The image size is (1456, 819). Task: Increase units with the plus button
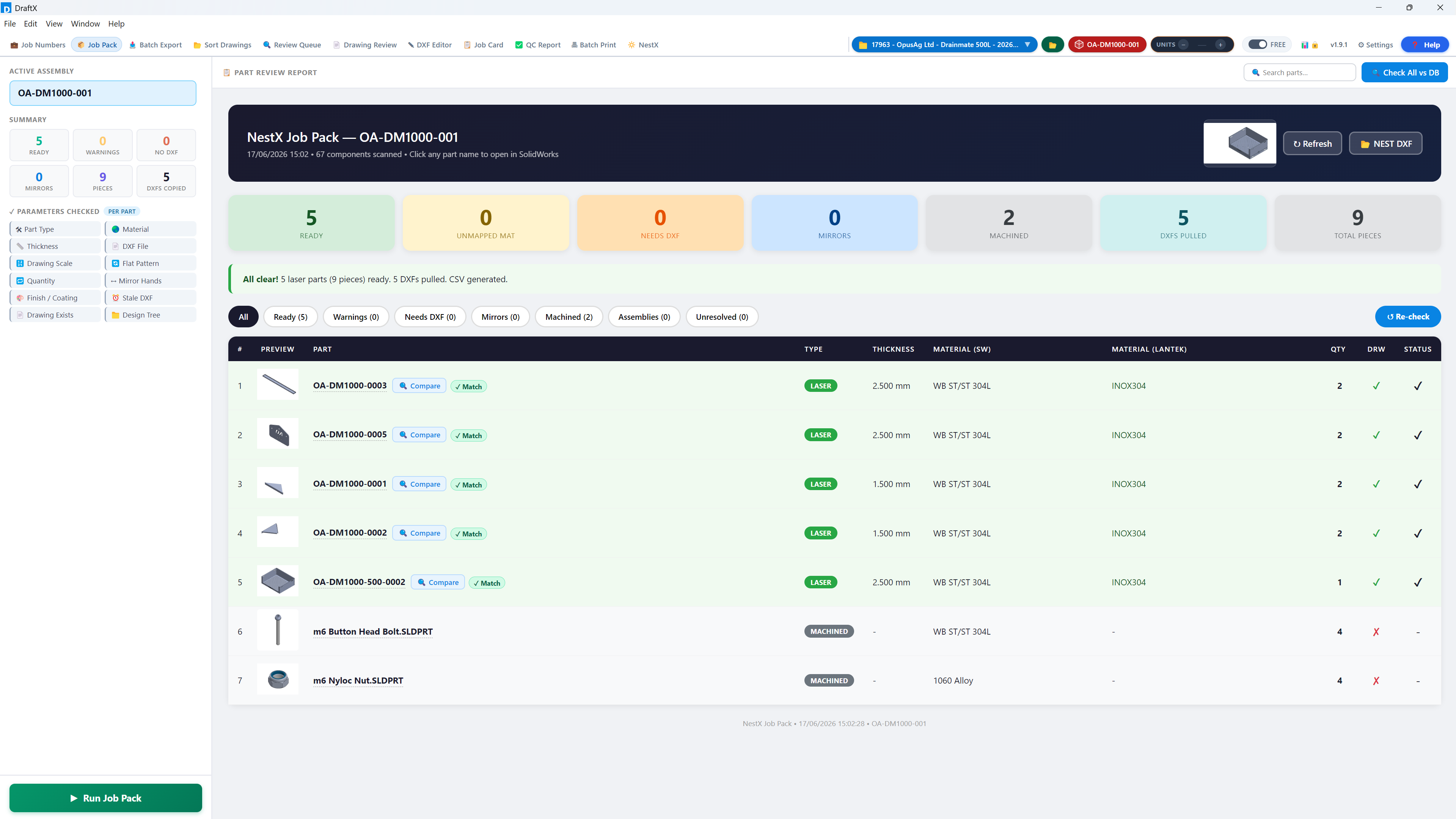click(x=1220, y=45)
